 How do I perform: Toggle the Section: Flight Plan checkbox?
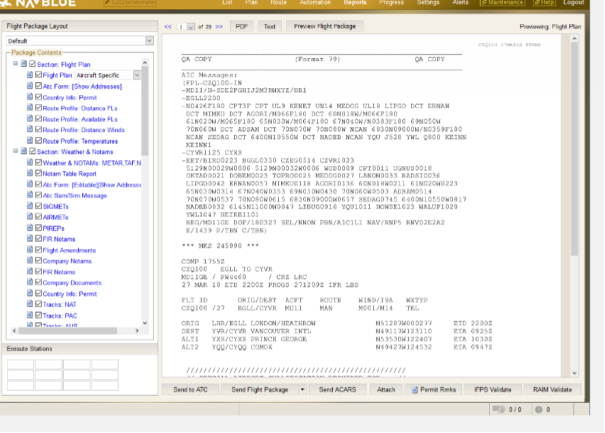pyautogui.click(x=32, y=64)
